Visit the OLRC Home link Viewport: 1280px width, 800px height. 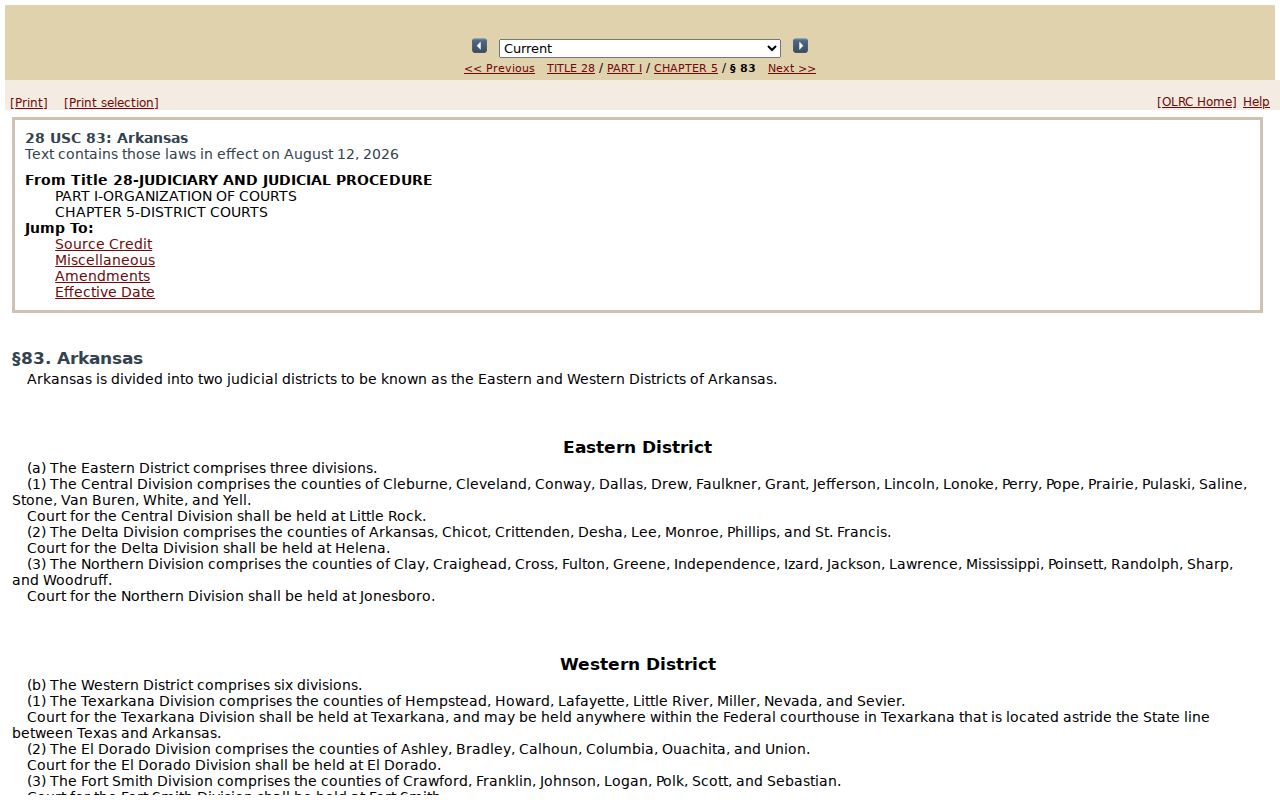(1196, 102)
